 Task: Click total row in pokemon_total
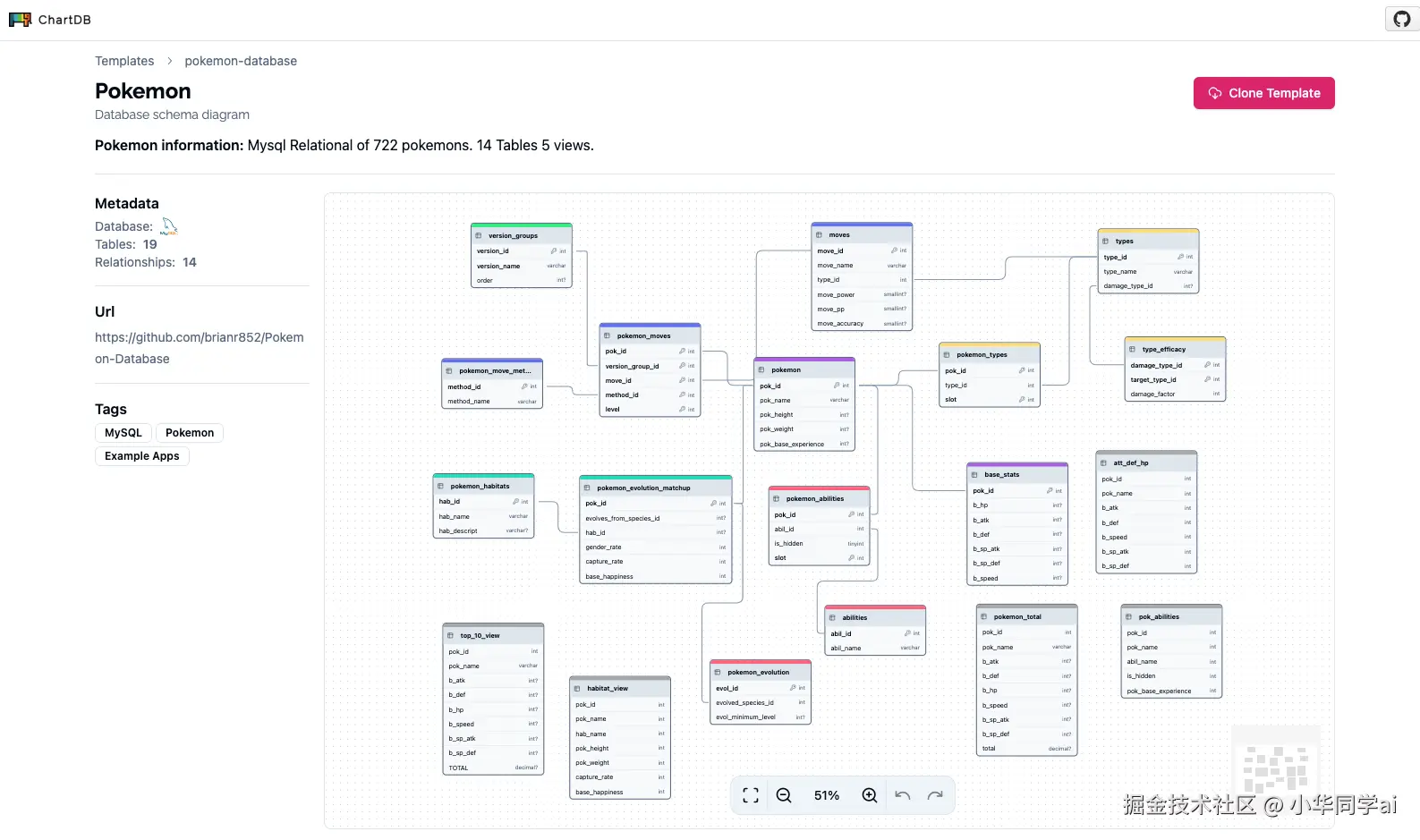1026,749
